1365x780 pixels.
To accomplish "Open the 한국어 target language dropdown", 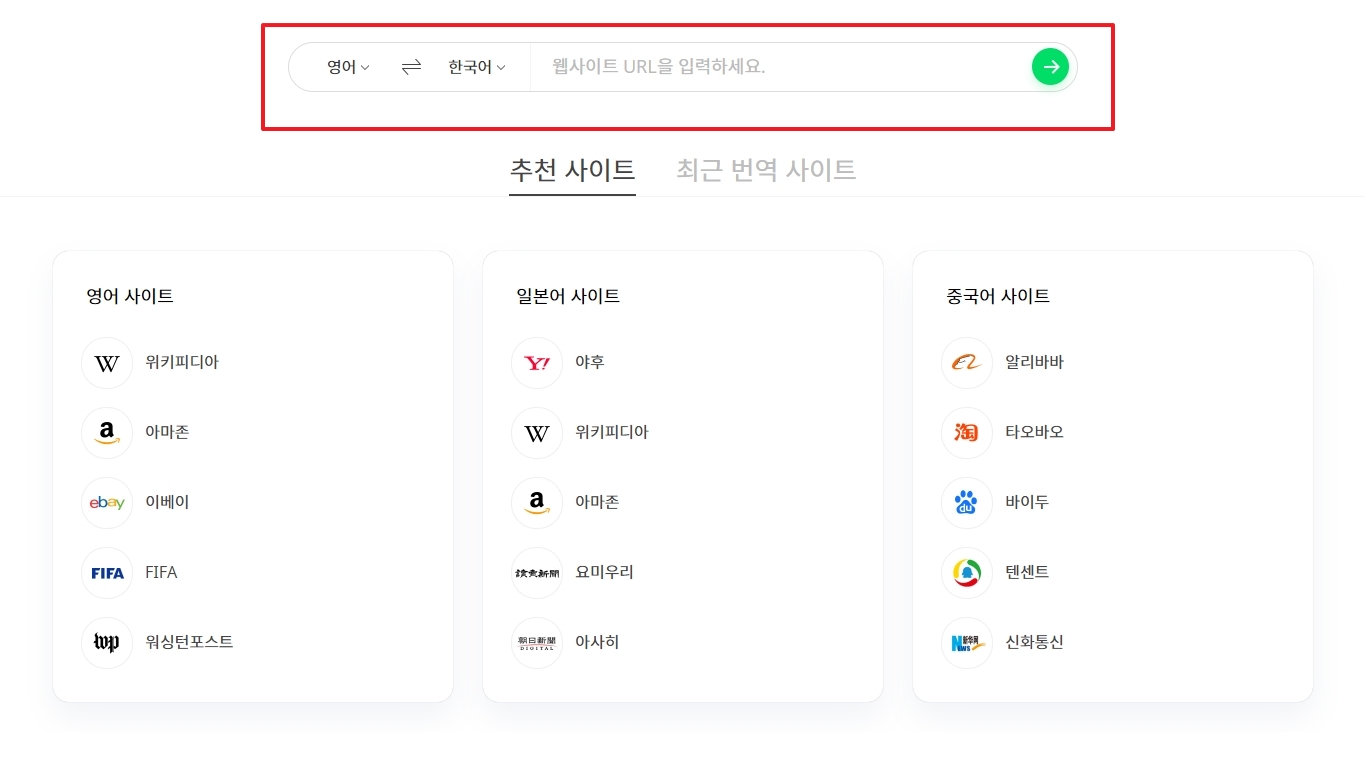I will (x=475, y=66).
